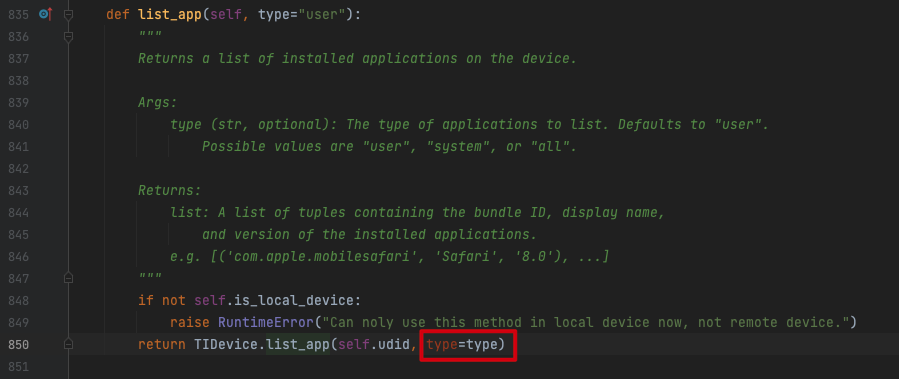
Task: Collapse the docstring fold marker on line 836
Action: pos(68,37)
